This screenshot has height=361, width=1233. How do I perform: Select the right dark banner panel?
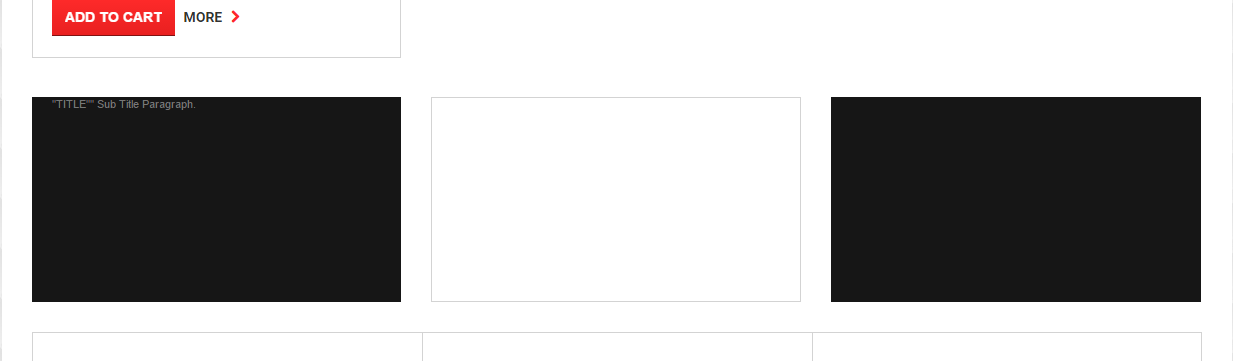(1016, 199)
